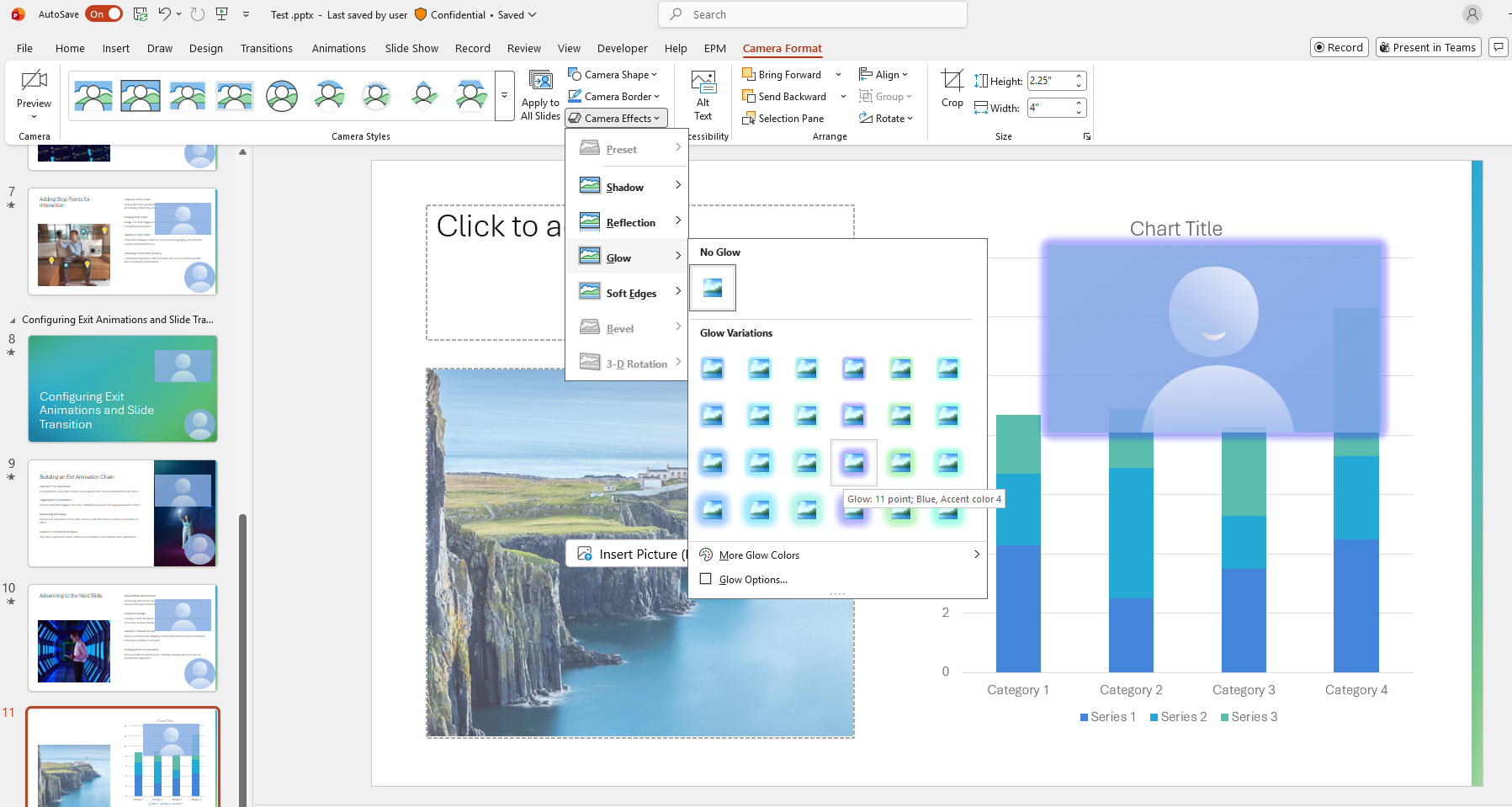The height and width of the screenshot is (807, 1512).
Task: Choose the No Glow thumbnail
Action: pyautogui.click(x=713, y=288)
